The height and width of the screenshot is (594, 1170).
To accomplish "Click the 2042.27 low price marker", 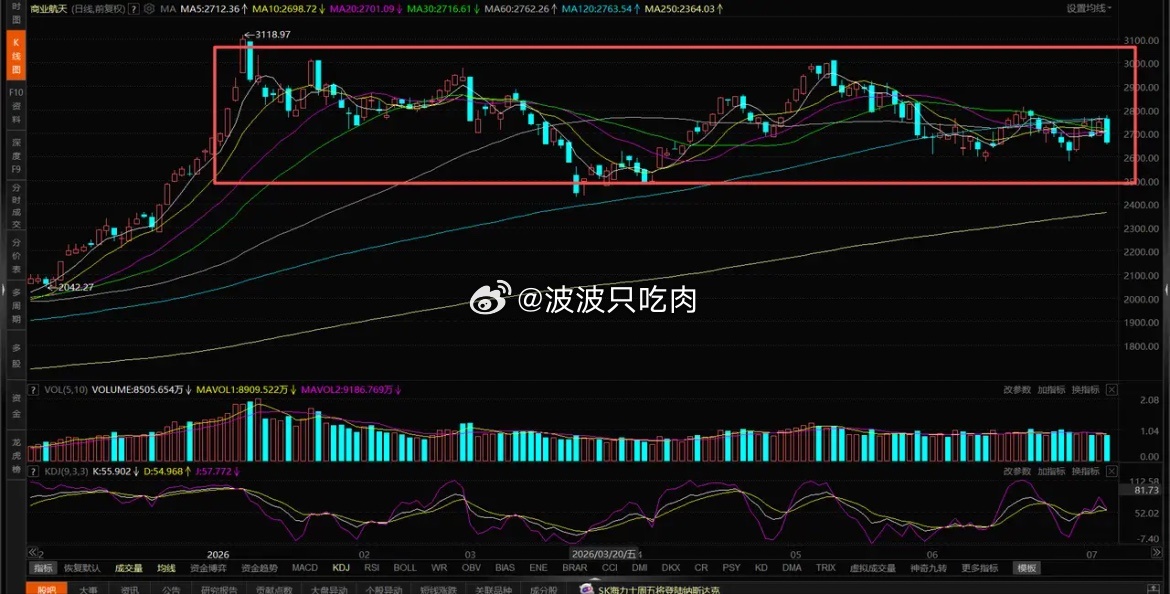I will [72, 287].
